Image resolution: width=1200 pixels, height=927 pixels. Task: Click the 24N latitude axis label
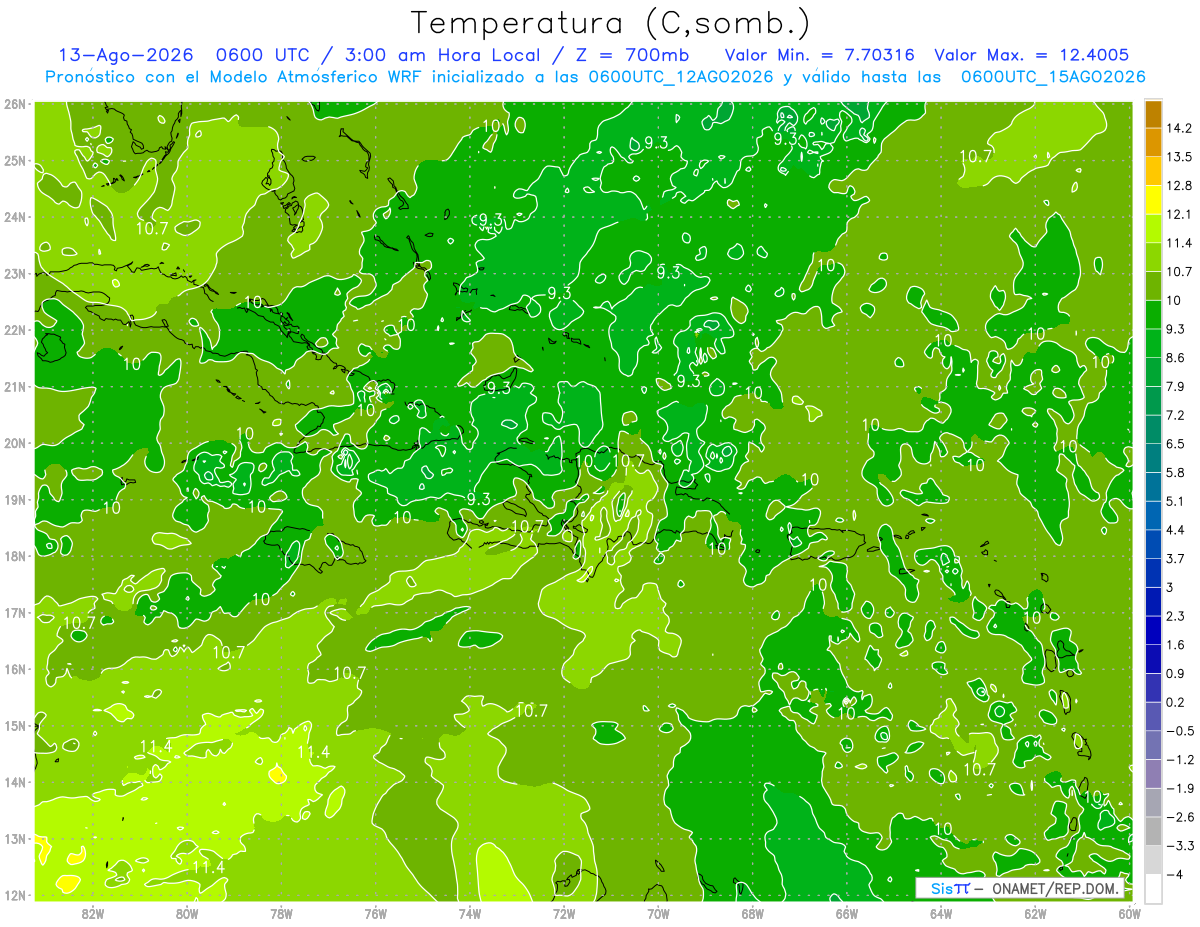[x=14, y=217]
